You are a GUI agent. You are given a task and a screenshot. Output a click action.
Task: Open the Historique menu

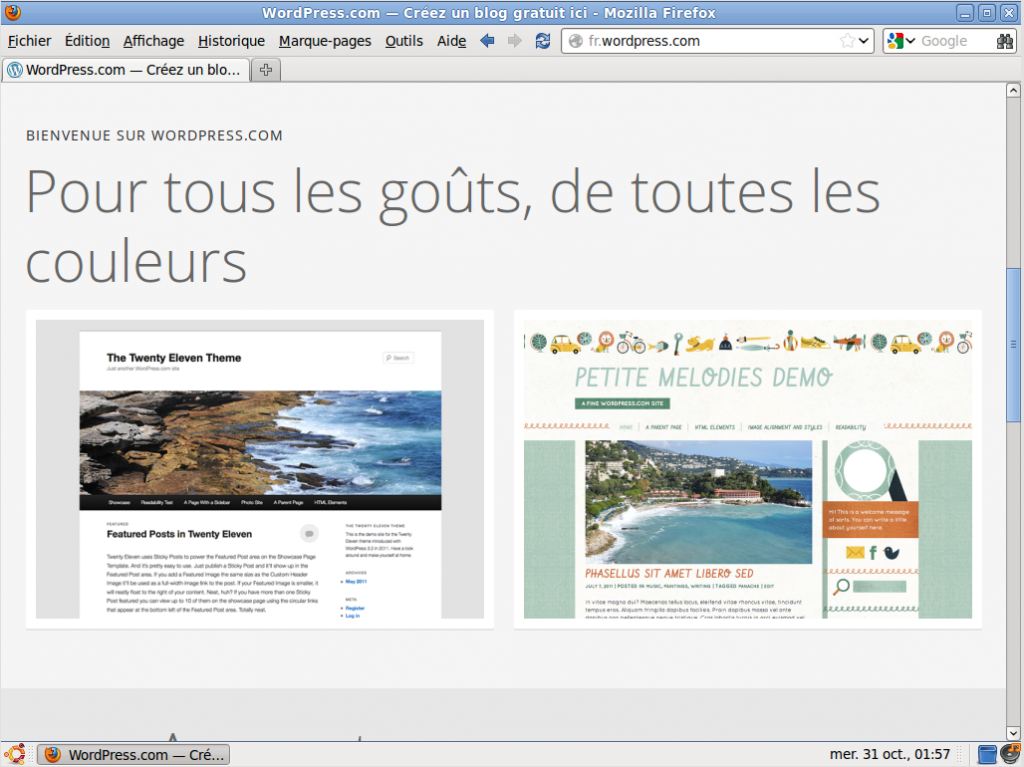click(230, 41)
